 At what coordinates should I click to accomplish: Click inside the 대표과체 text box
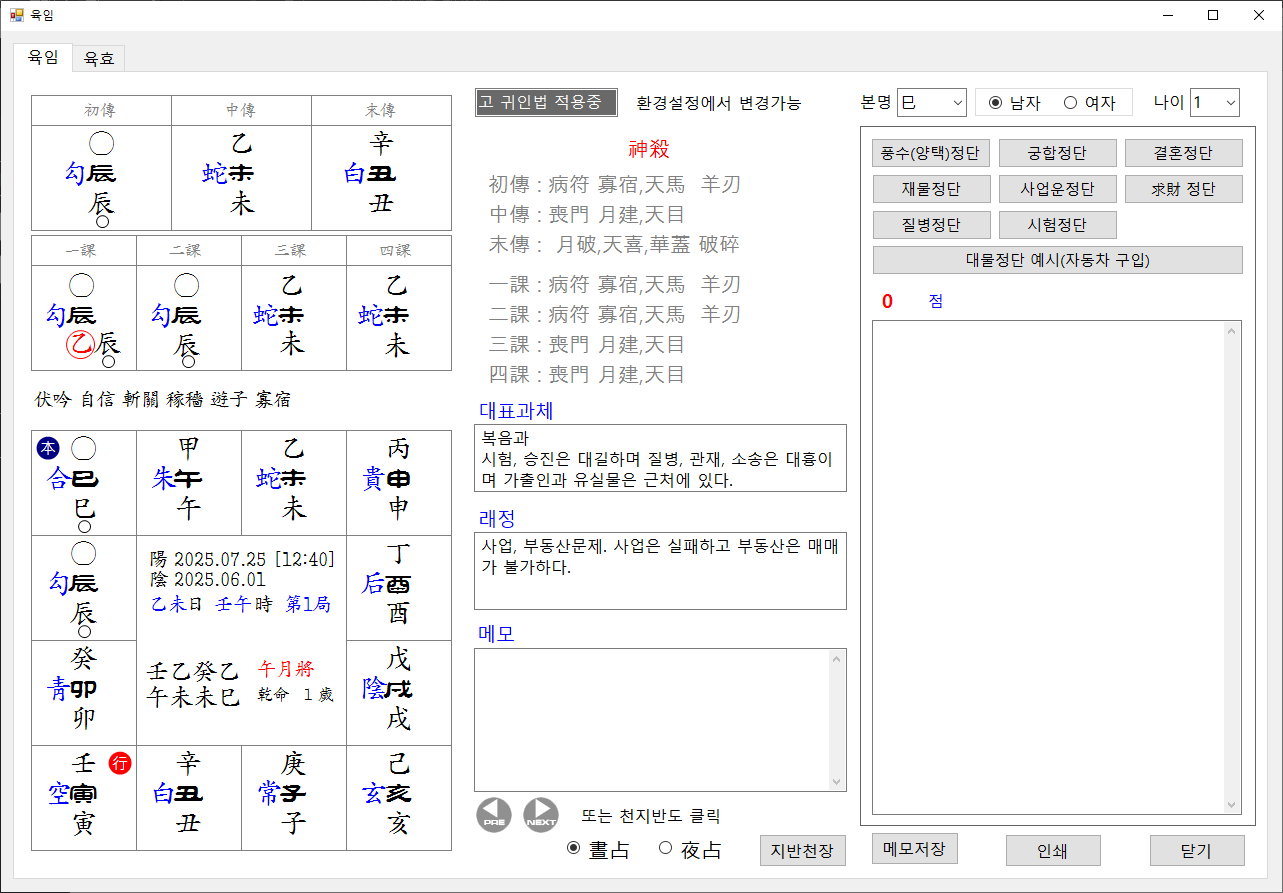click(660, 458)
